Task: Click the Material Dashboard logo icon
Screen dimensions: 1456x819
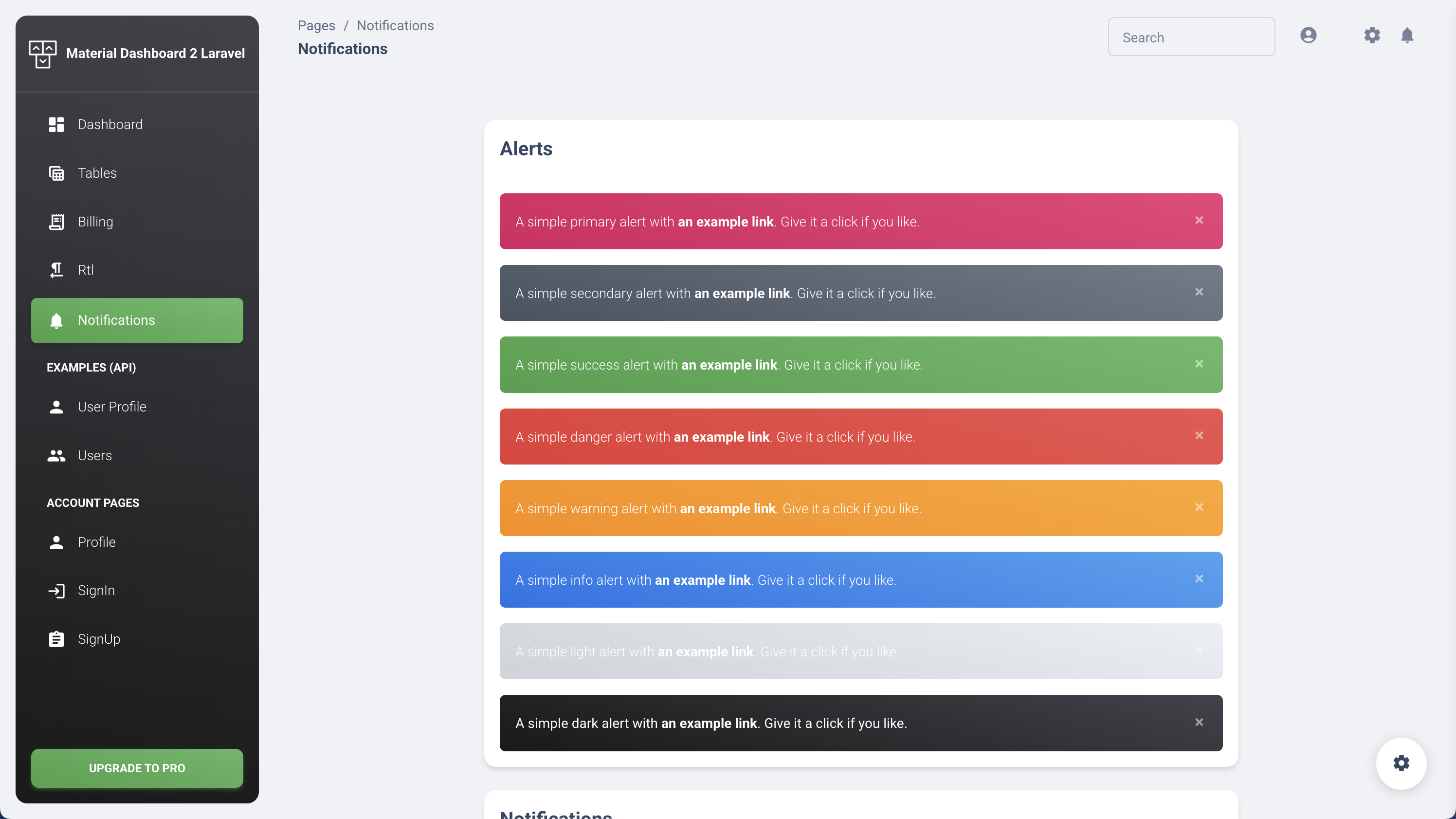Action: [x=42, y=54]
